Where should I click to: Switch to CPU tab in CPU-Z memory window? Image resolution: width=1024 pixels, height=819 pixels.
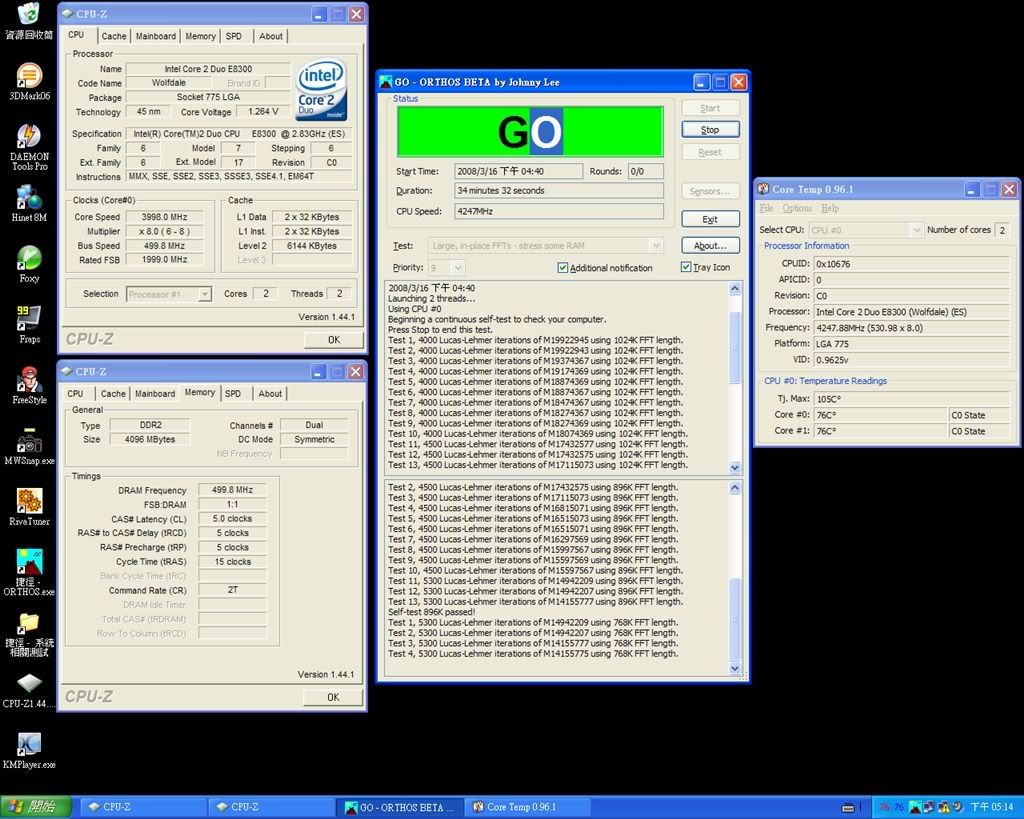pyautogui.click(x=75, y=394)
